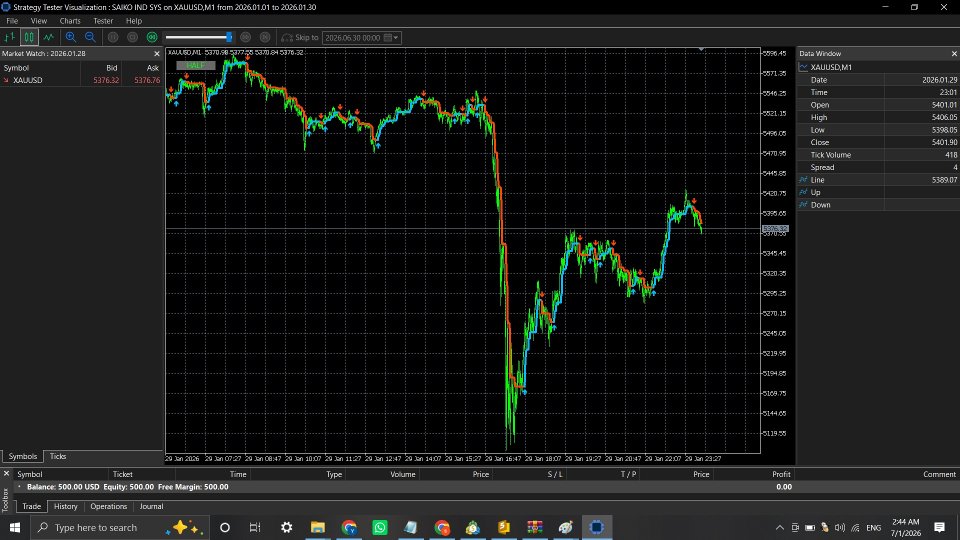Viewport: 960px width, 540px height.
Task: Show hidden system tray icons
Action: [779, 527]
